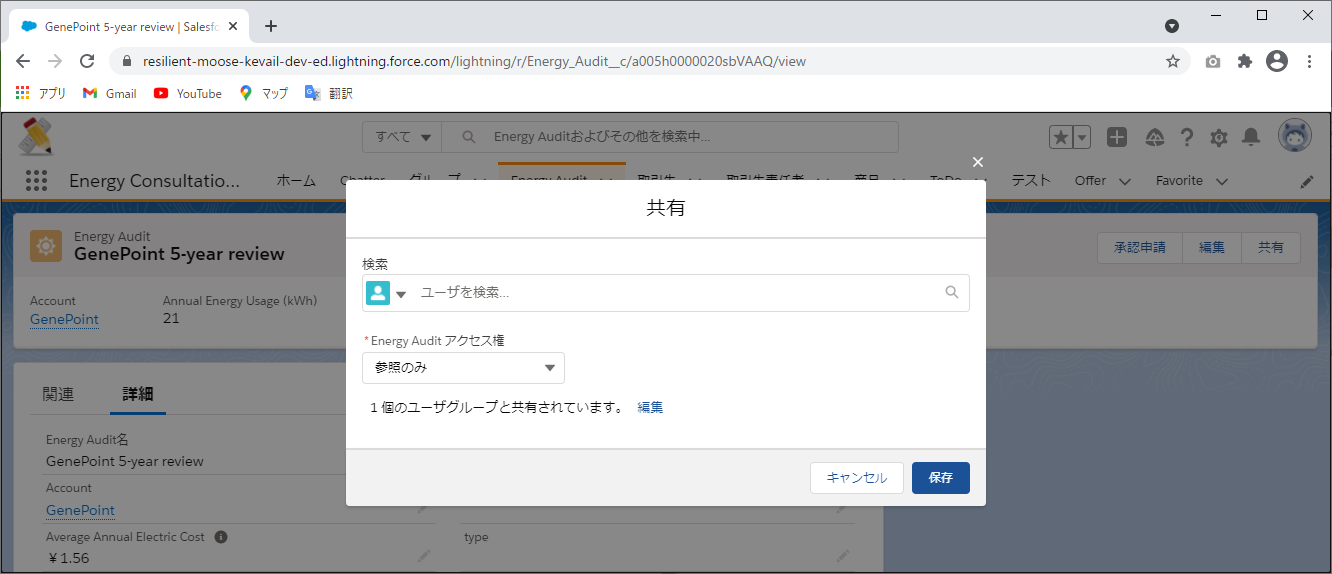Open the user profile avatar
Screen dimensions: 1332x574
pos(1295,137)
